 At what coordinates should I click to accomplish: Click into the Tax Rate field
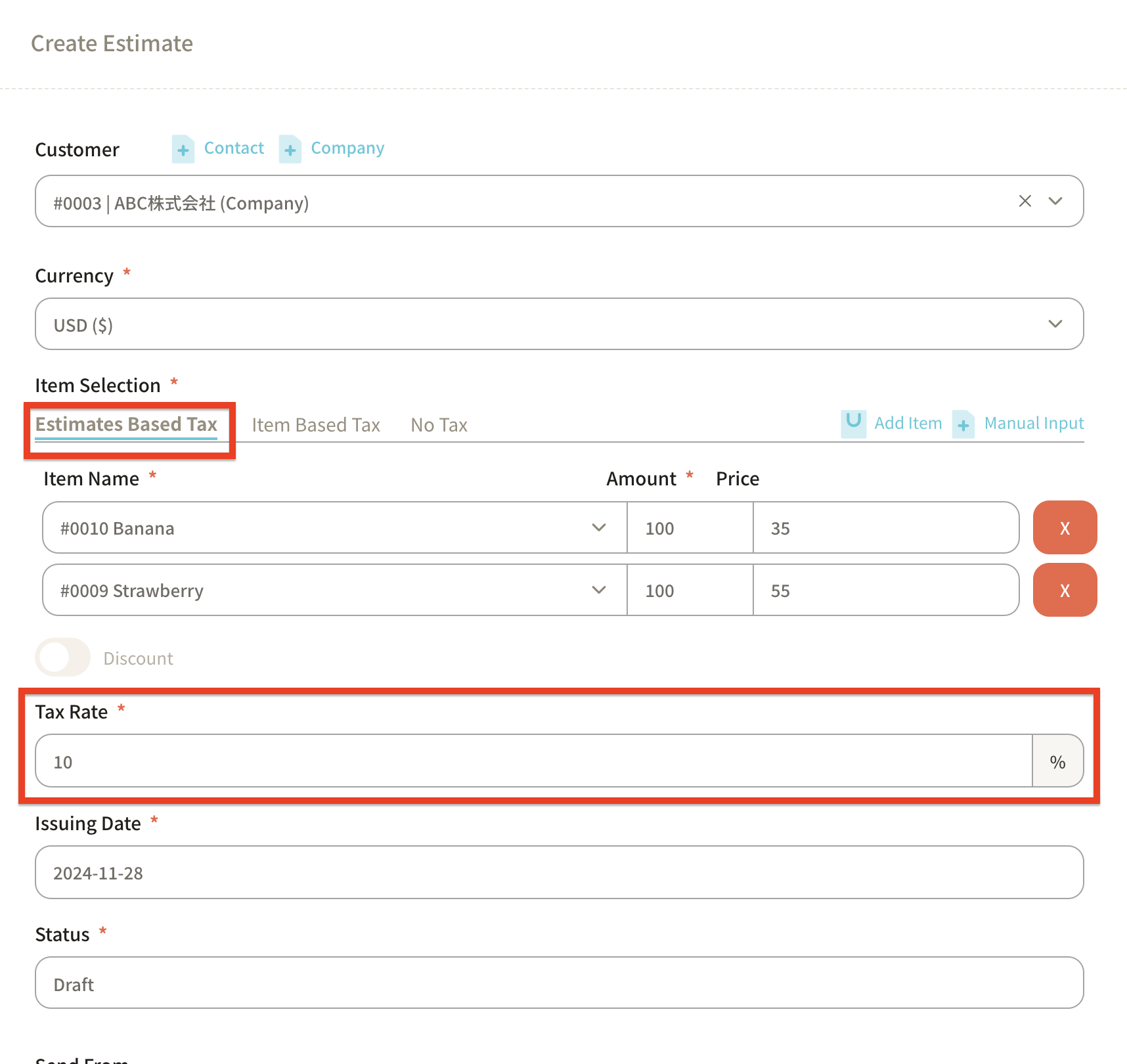tap(532, 761)
